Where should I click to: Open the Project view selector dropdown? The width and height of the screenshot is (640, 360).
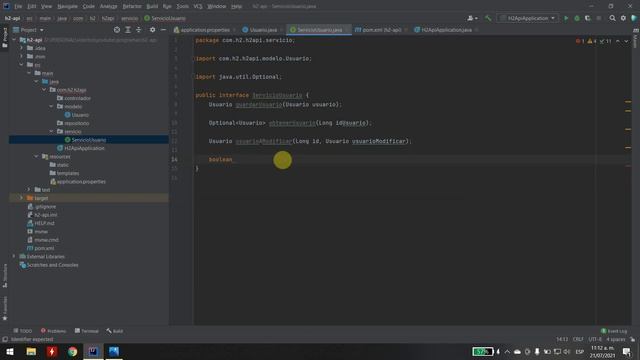pos(28,30)
